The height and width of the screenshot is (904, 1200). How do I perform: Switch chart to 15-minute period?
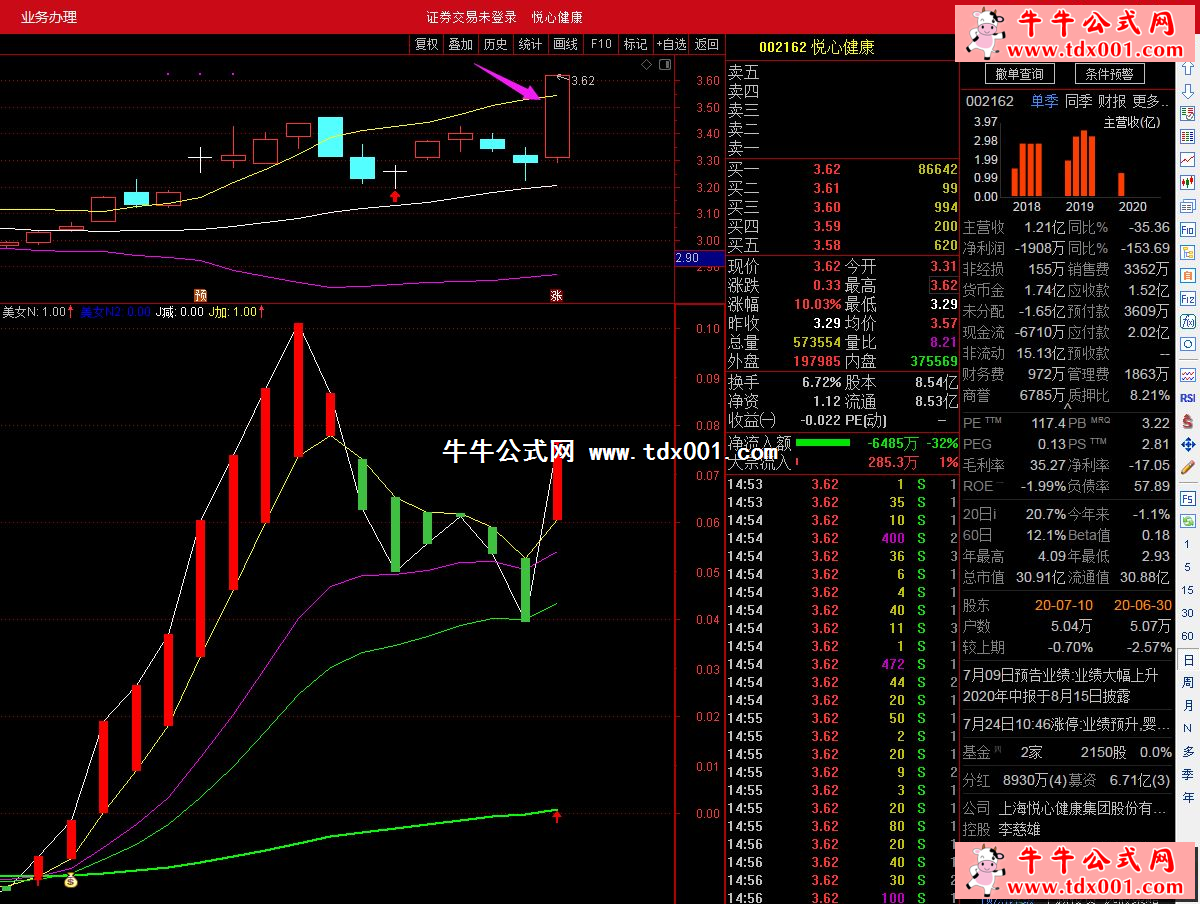click(1188, 590)
